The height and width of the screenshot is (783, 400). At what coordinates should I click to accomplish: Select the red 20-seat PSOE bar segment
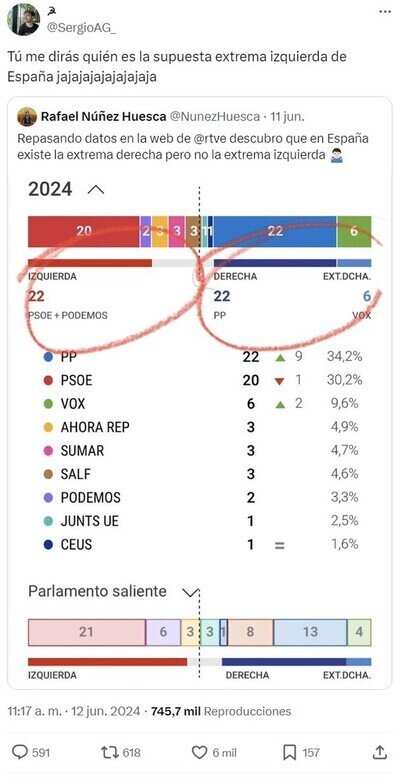point(83,231)
